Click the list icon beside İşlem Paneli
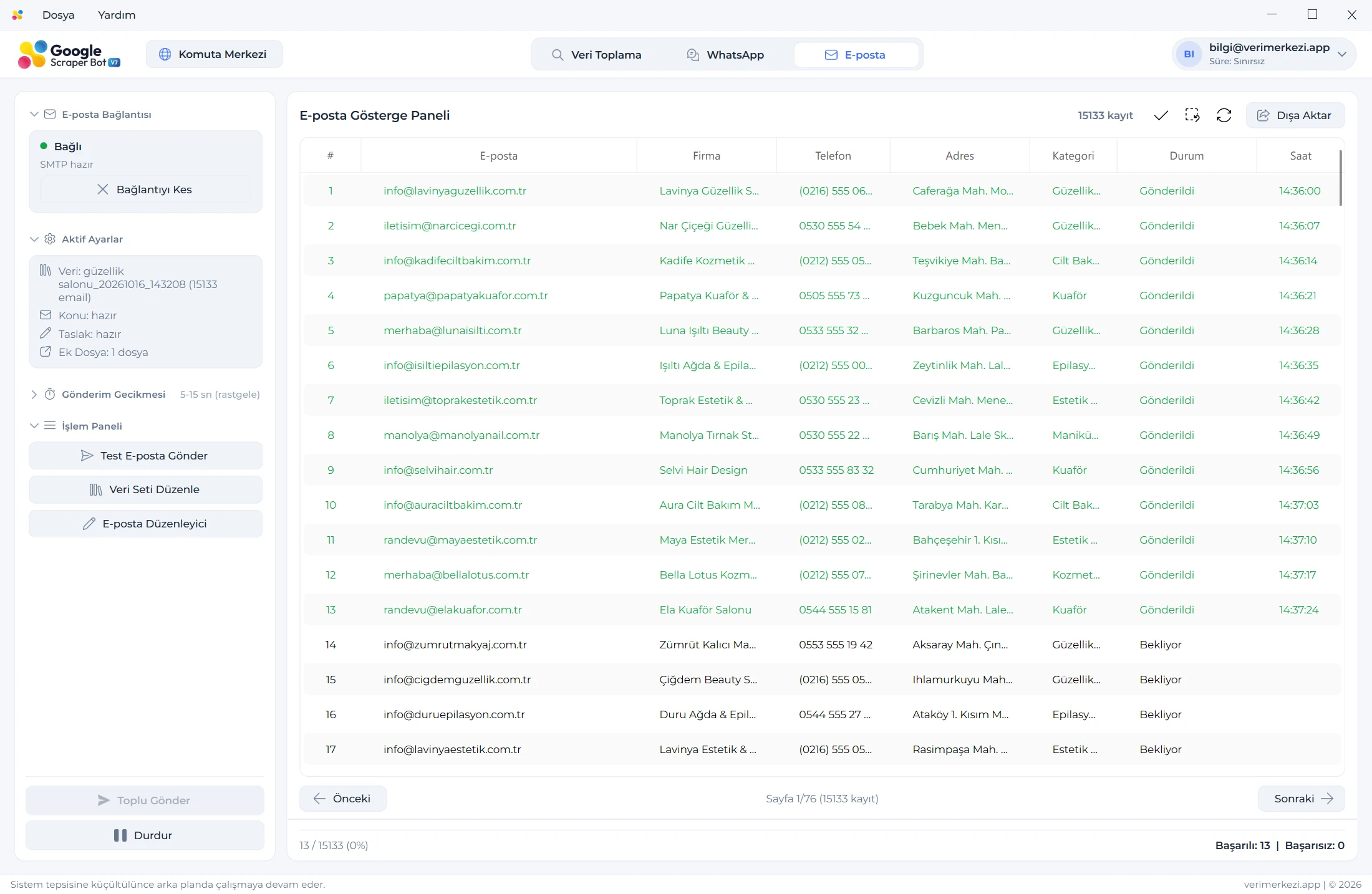 coord(50,425)
